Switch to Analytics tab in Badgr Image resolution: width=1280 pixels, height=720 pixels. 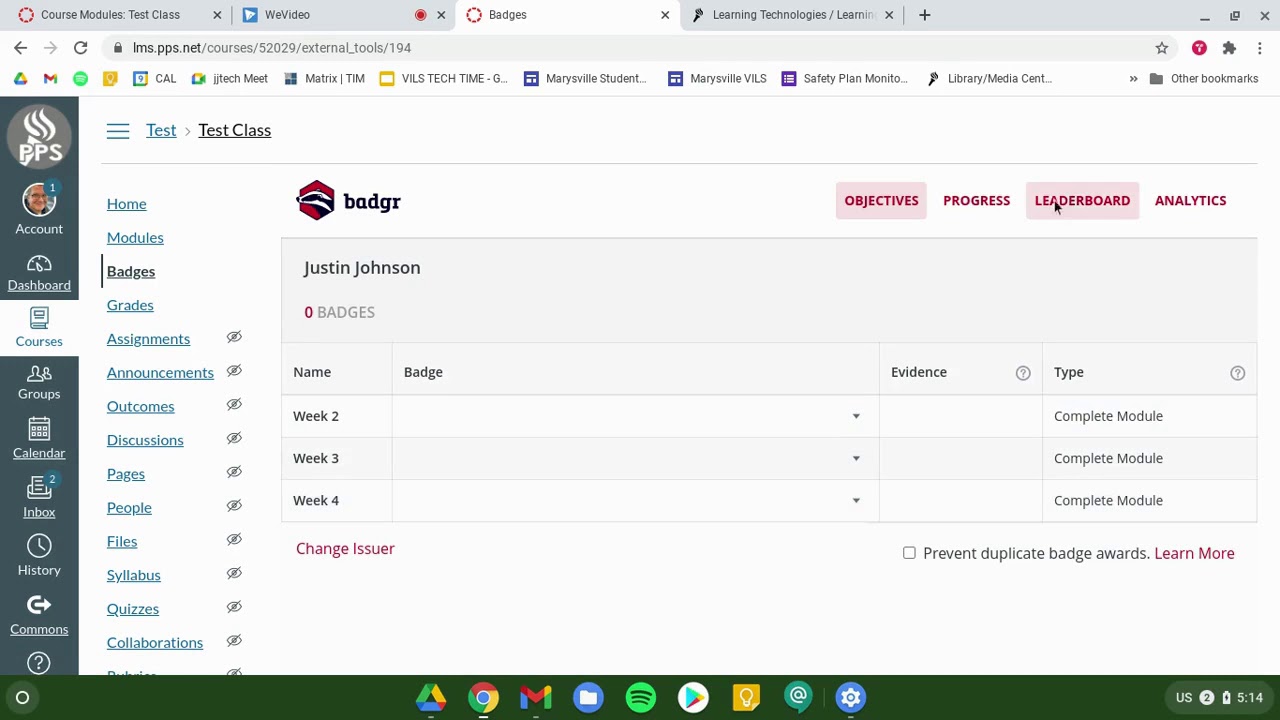[1190, 200]
